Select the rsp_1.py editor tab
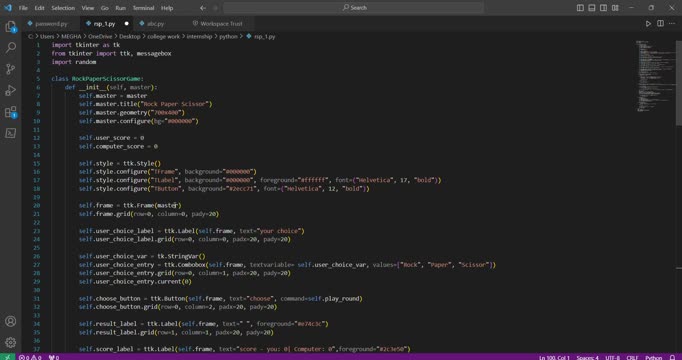Image resolution: width=682 pixels, height=360 pixels. 104,23
